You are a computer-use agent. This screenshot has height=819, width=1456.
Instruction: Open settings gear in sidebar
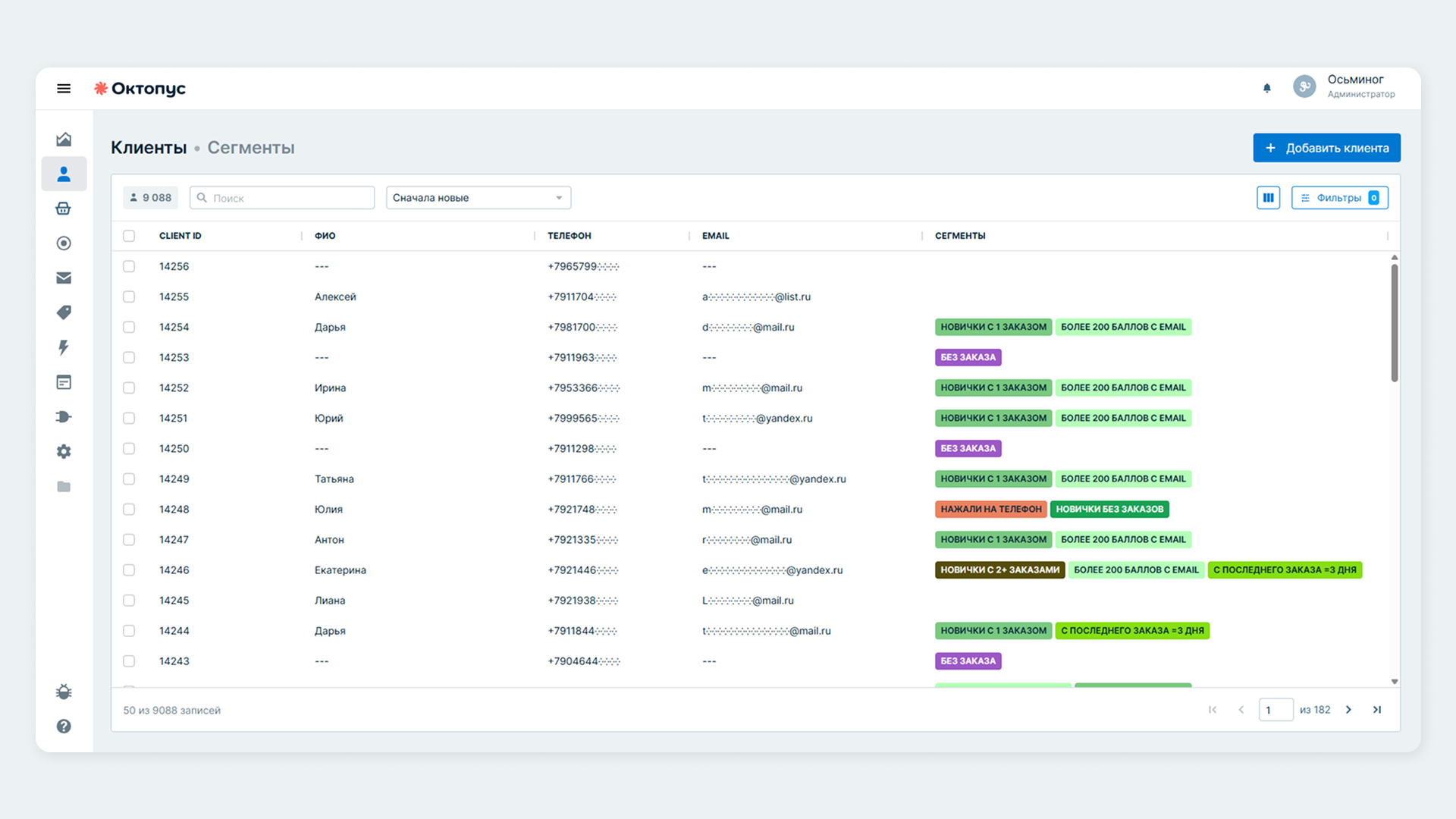(64, 451)
